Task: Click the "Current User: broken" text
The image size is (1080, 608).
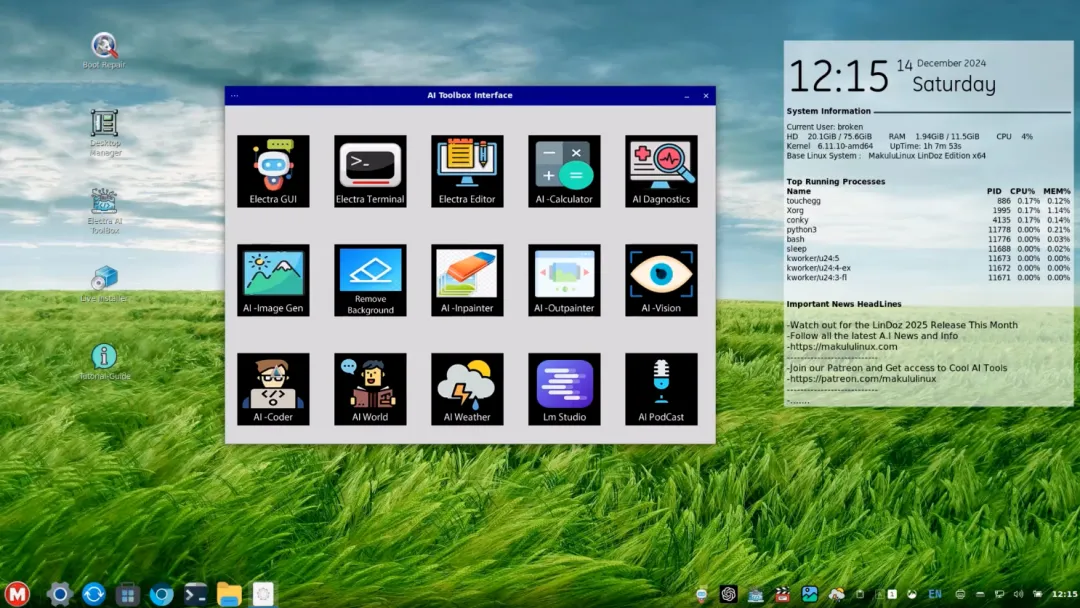Action: click(824, 127)
